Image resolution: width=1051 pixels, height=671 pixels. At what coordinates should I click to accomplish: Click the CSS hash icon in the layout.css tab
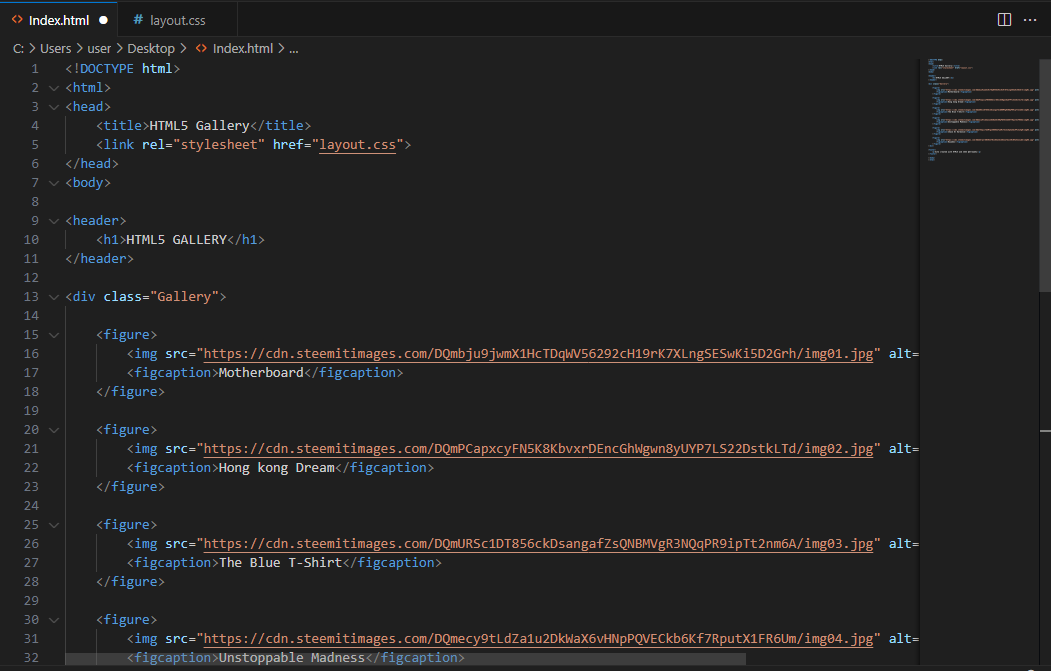pyautogui.click(x=138, y=20)
